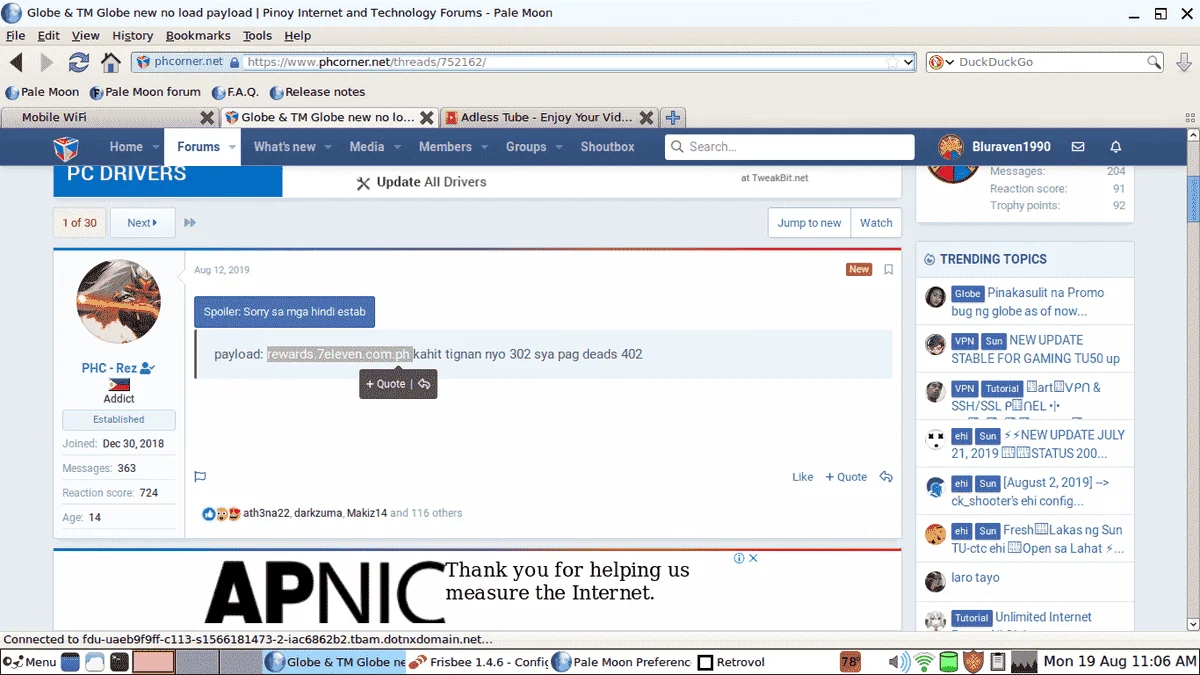Bookmark this page with the star icon
The image size is (1200, 675).
(892, 62)
